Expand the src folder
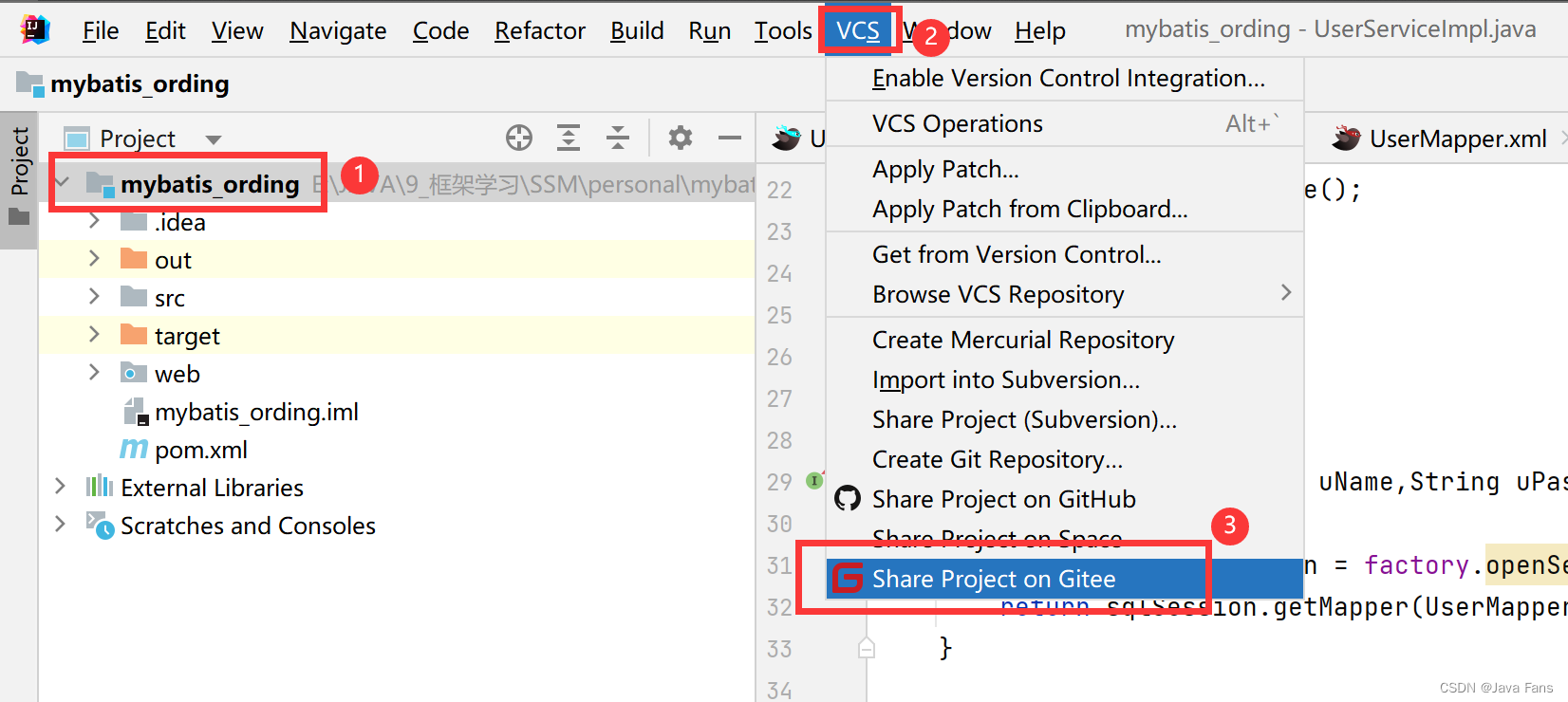Image resolution: width=1568 pixels, height=702 pixels. (x=94, y=298)
